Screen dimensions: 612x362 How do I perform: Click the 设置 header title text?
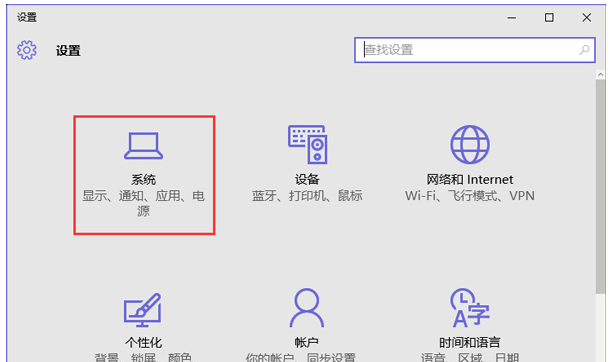(68, 50)
